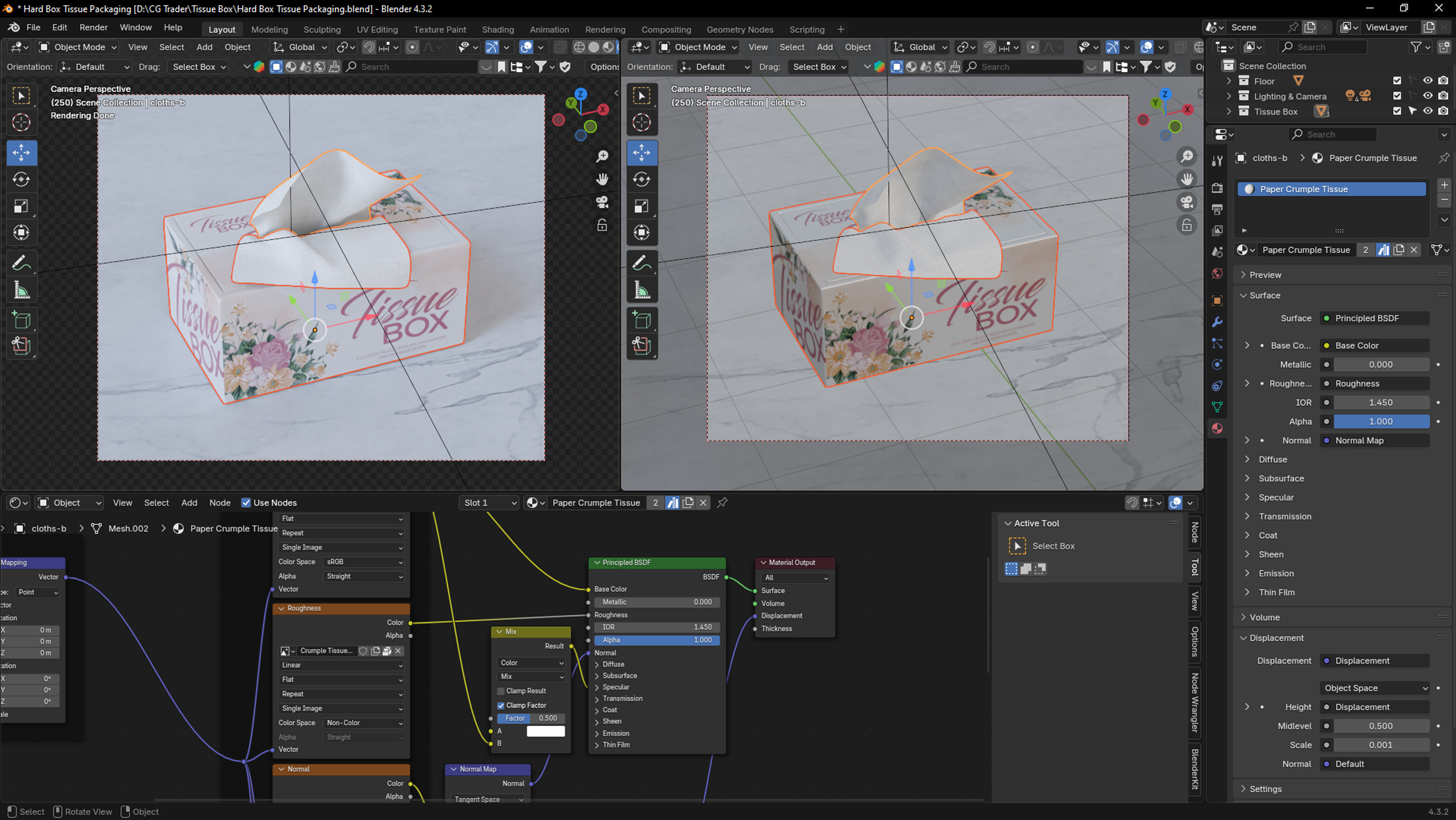
Task: Open the File menu
Action: pos(33,28)
